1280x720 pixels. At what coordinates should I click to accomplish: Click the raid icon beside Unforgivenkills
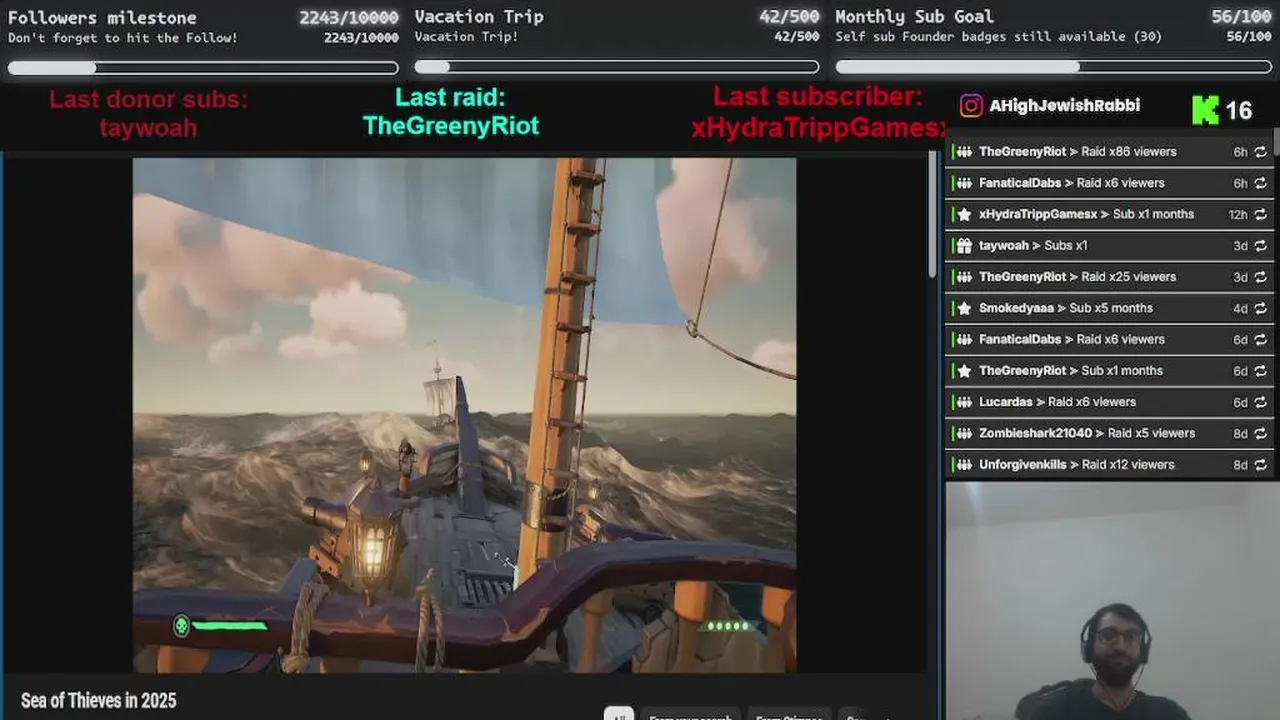963,464
